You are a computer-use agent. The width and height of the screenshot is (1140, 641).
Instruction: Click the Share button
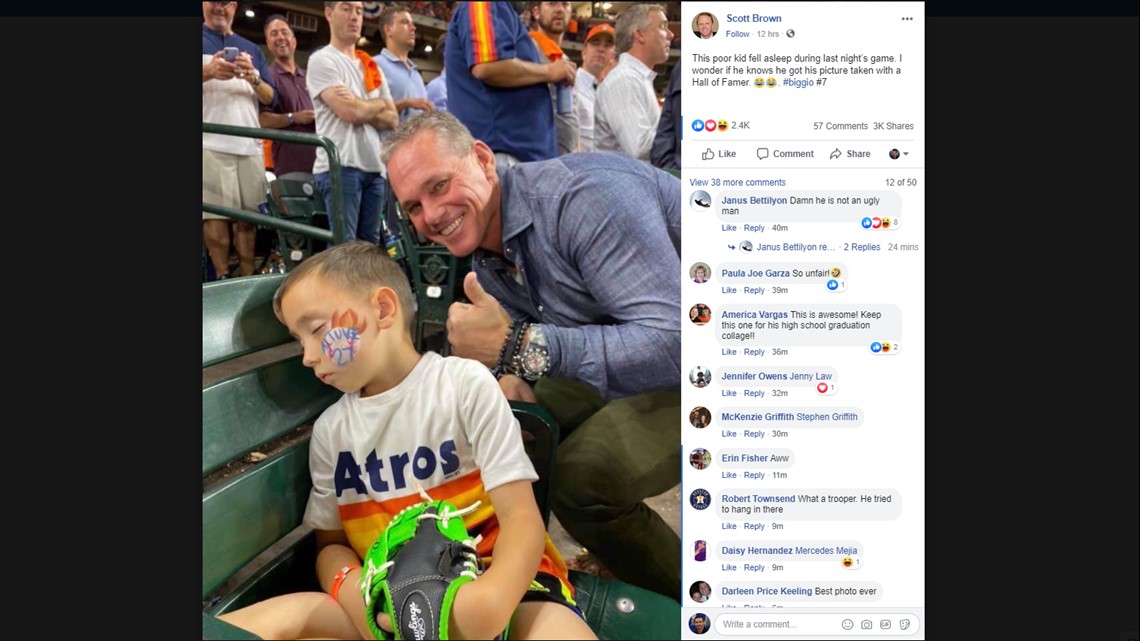pyautogui.click(x=850, y=154)
